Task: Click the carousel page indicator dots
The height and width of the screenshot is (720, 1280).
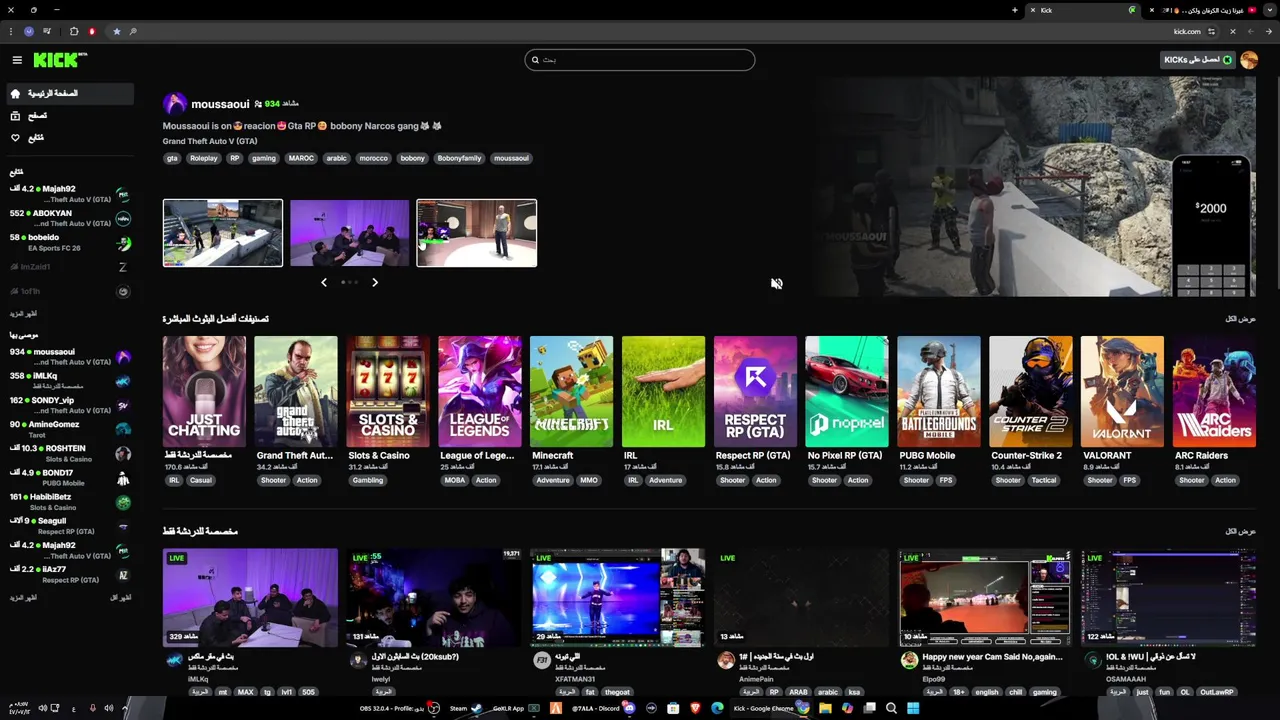Action: [x=349, y=283]
